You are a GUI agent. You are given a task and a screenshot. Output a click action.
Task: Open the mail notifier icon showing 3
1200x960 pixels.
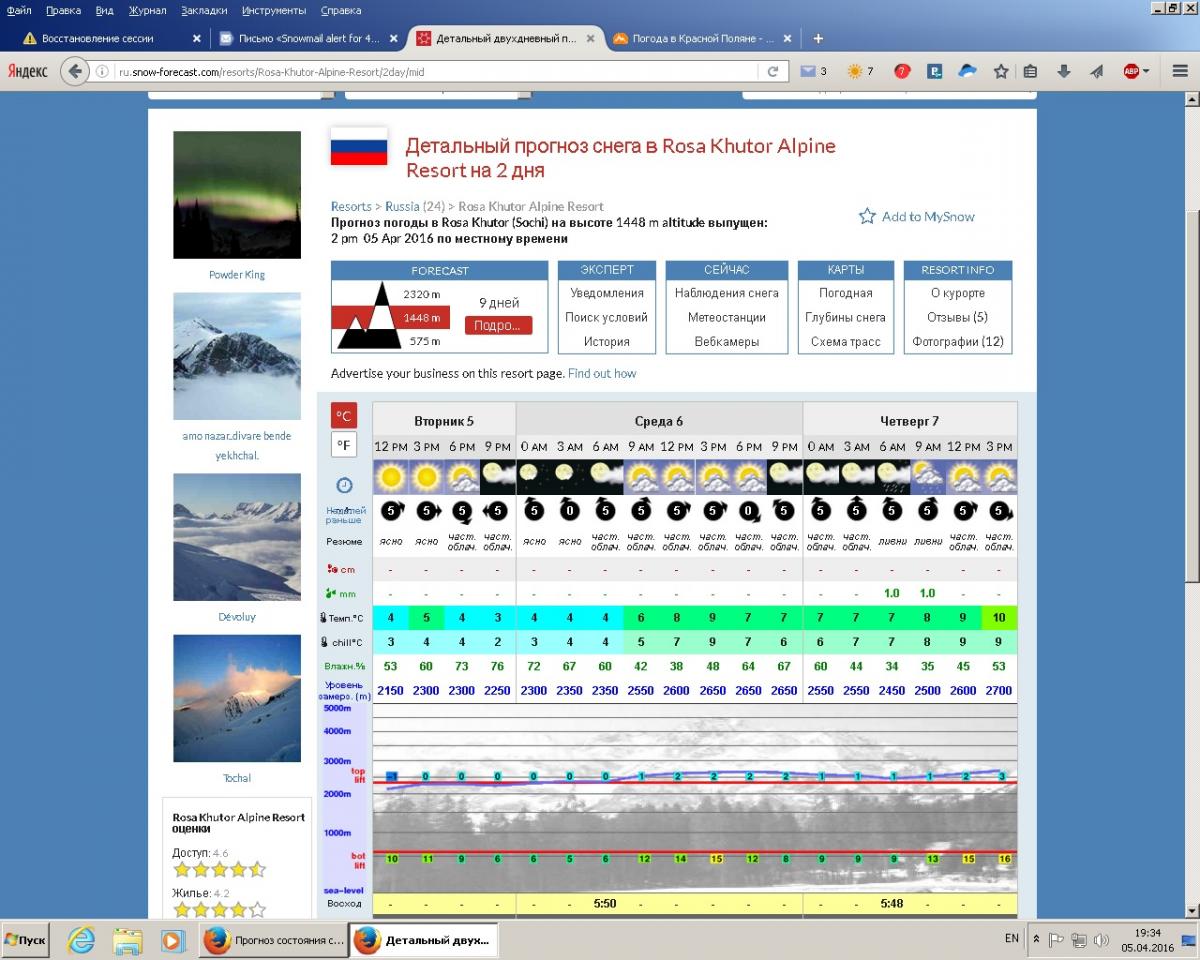[x=812, y=71]
